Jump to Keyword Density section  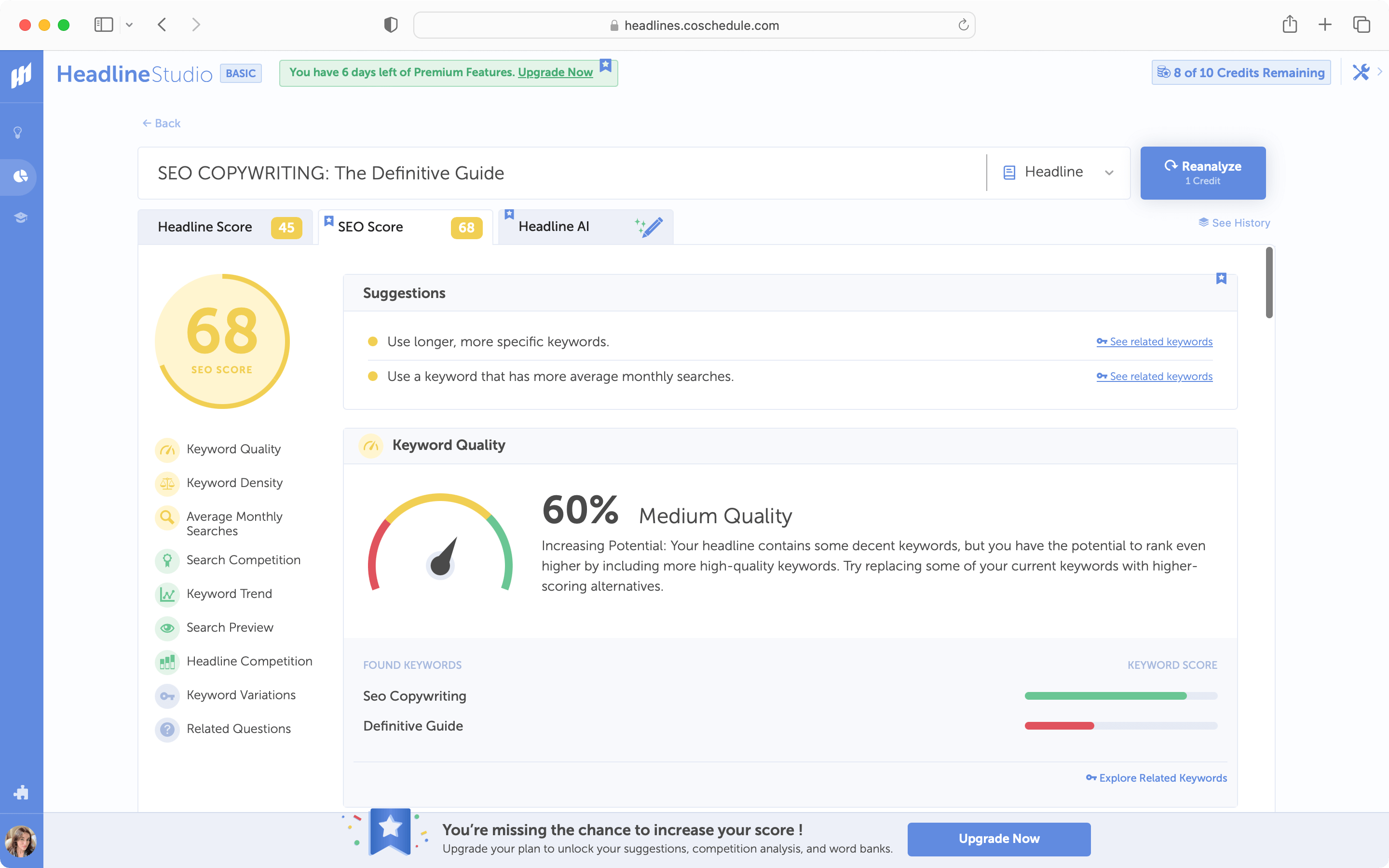(218, 483)
